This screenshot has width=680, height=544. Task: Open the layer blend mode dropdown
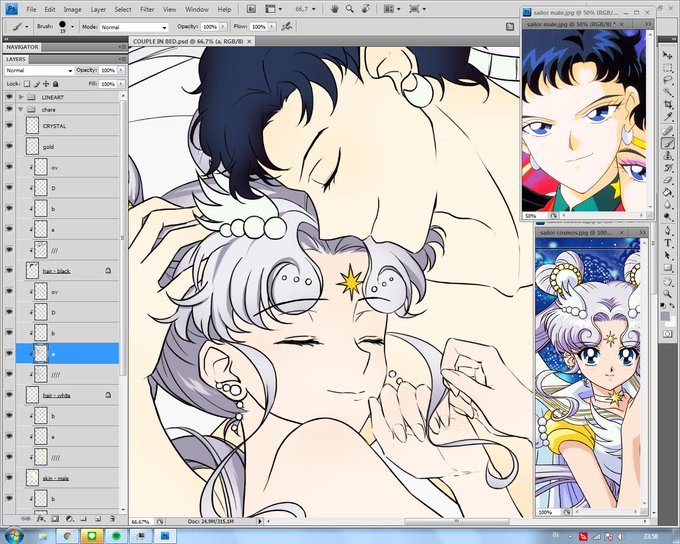(39, 70)
